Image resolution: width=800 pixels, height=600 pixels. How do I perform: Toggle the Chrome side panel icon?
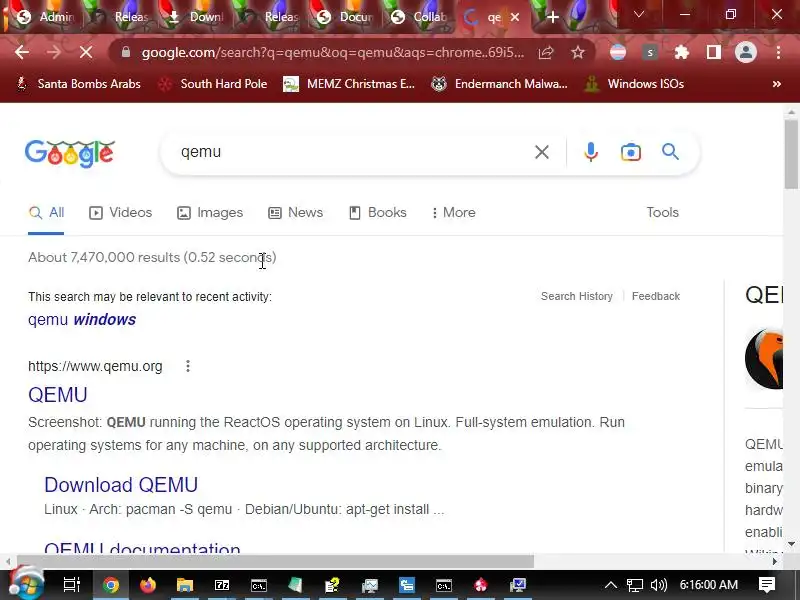click(x=714, y=52)
